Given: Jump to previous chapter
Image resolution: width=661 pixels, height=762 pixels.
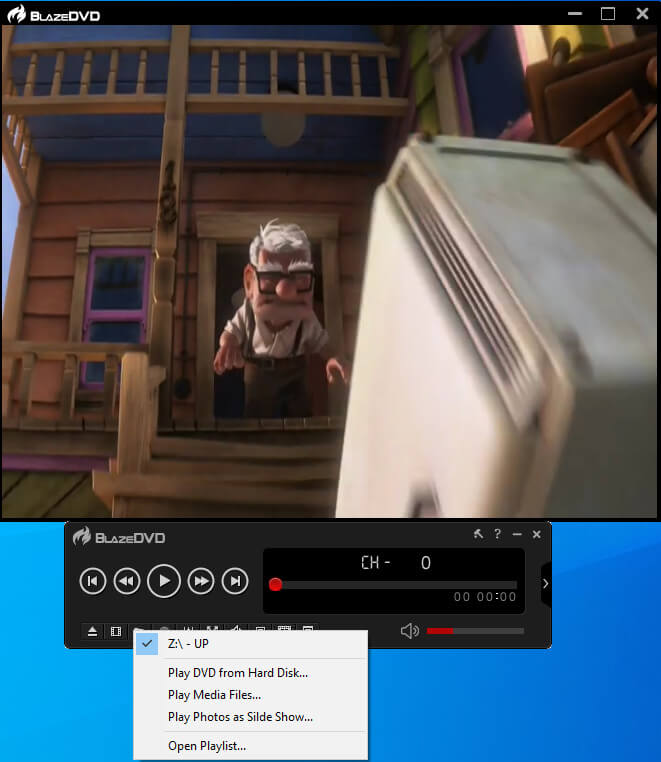Looking at the screenshot, I should click(92, 581).
